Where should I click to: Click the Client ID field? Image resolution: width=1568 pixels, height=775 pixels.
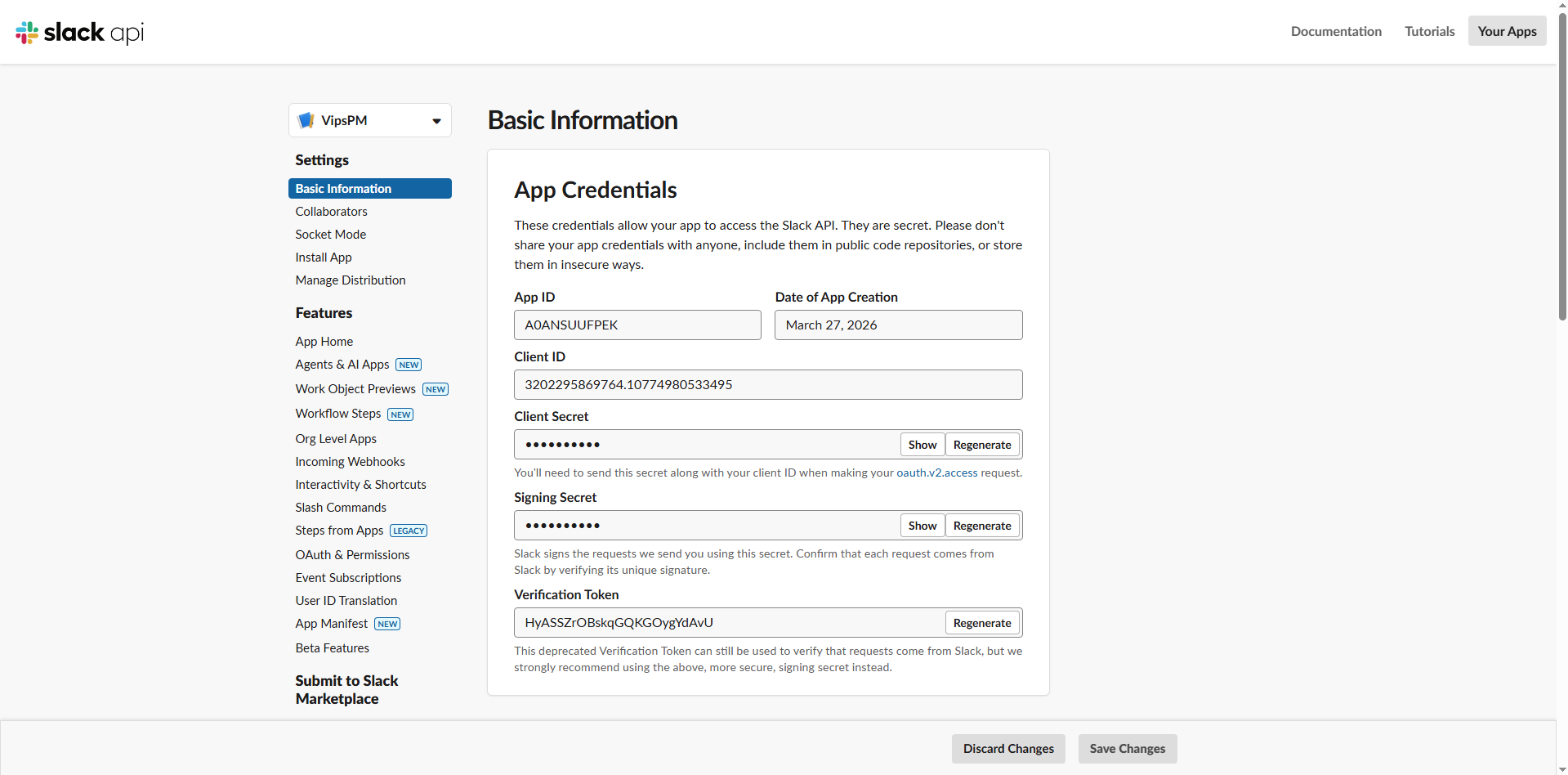pos(767,385)
